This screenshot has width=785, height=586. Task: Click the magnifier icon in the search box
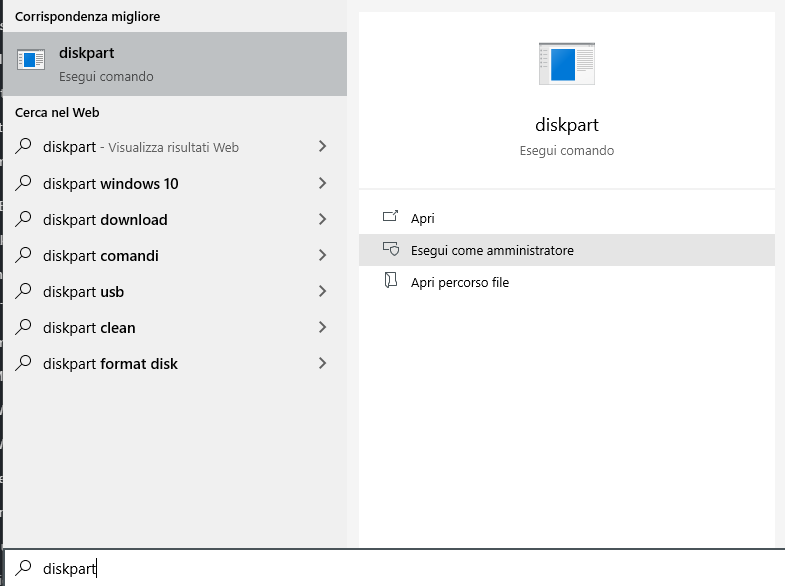(x=23, y=567)
